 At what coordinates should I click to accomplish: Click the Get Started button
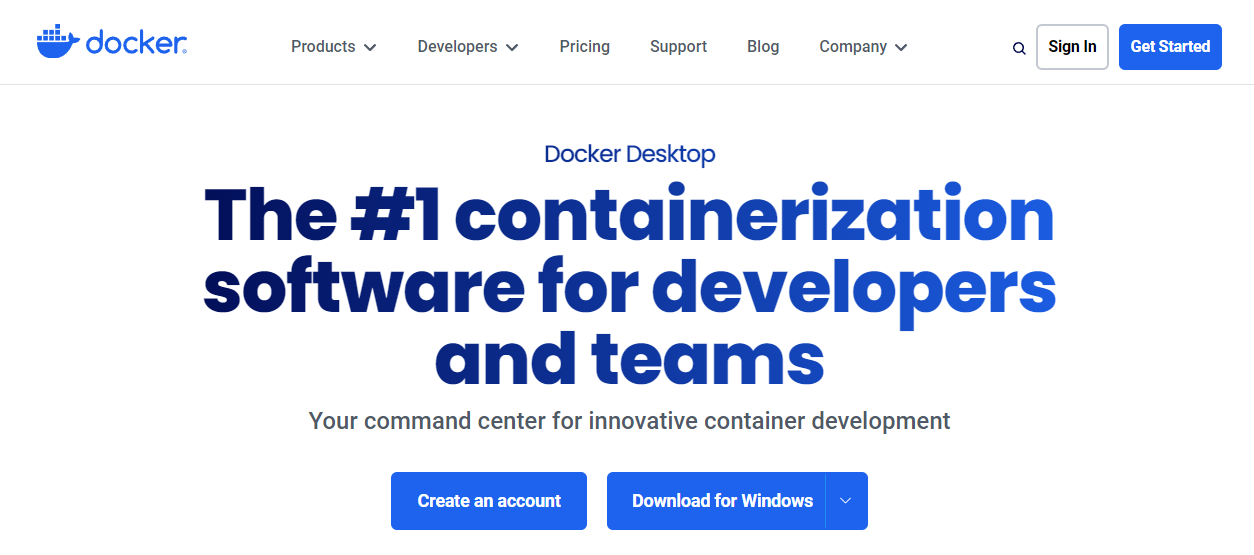coord(1170,47)
